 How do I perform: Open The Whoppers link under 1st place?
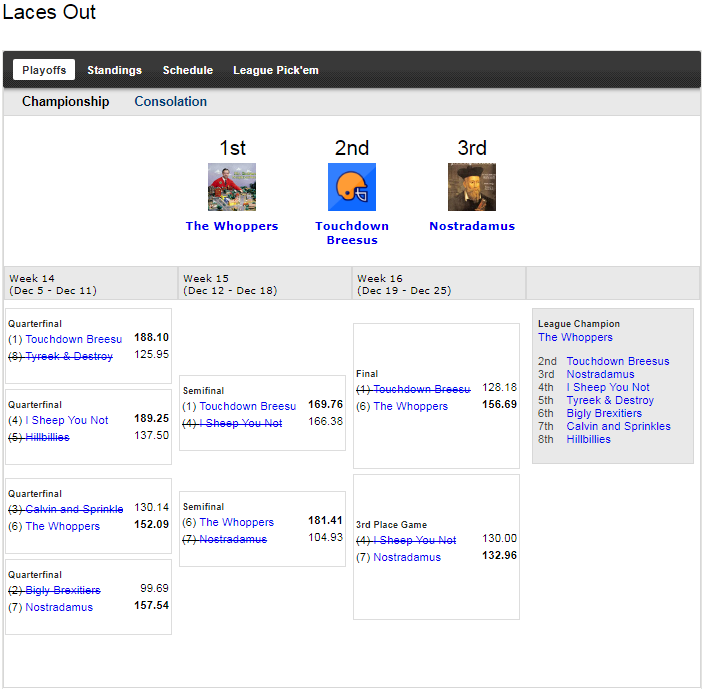point(232,226)
